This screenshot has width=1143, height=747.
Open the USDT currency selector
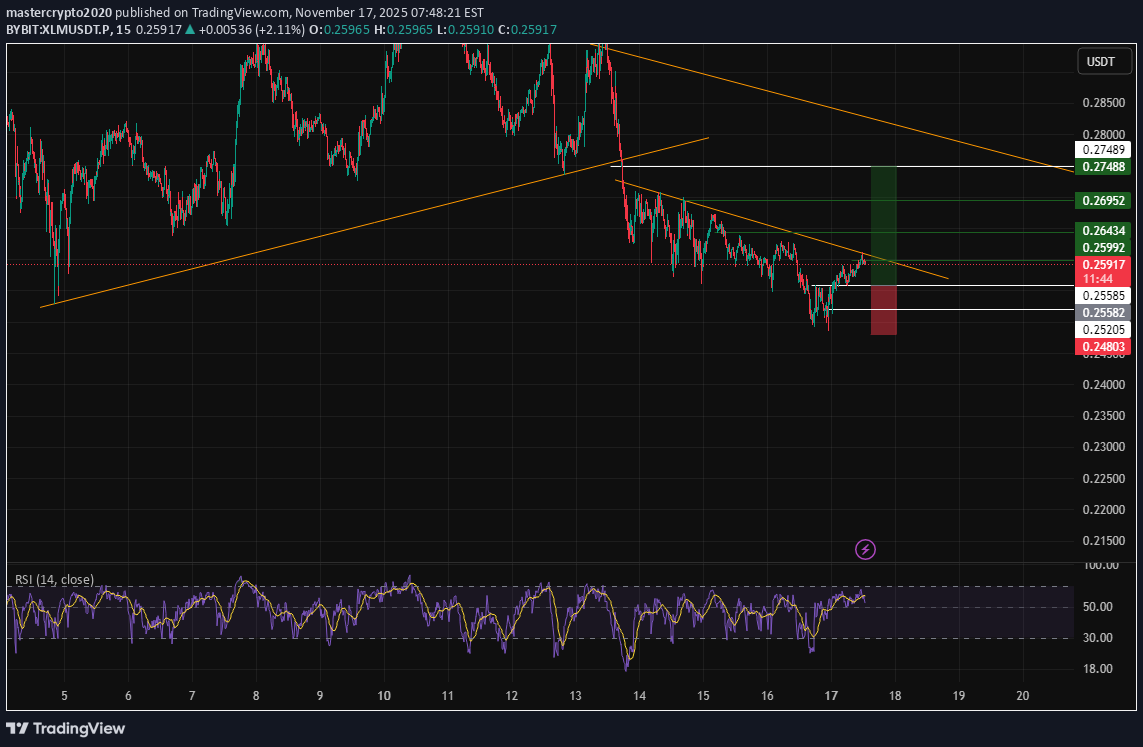click(1101, 62)
